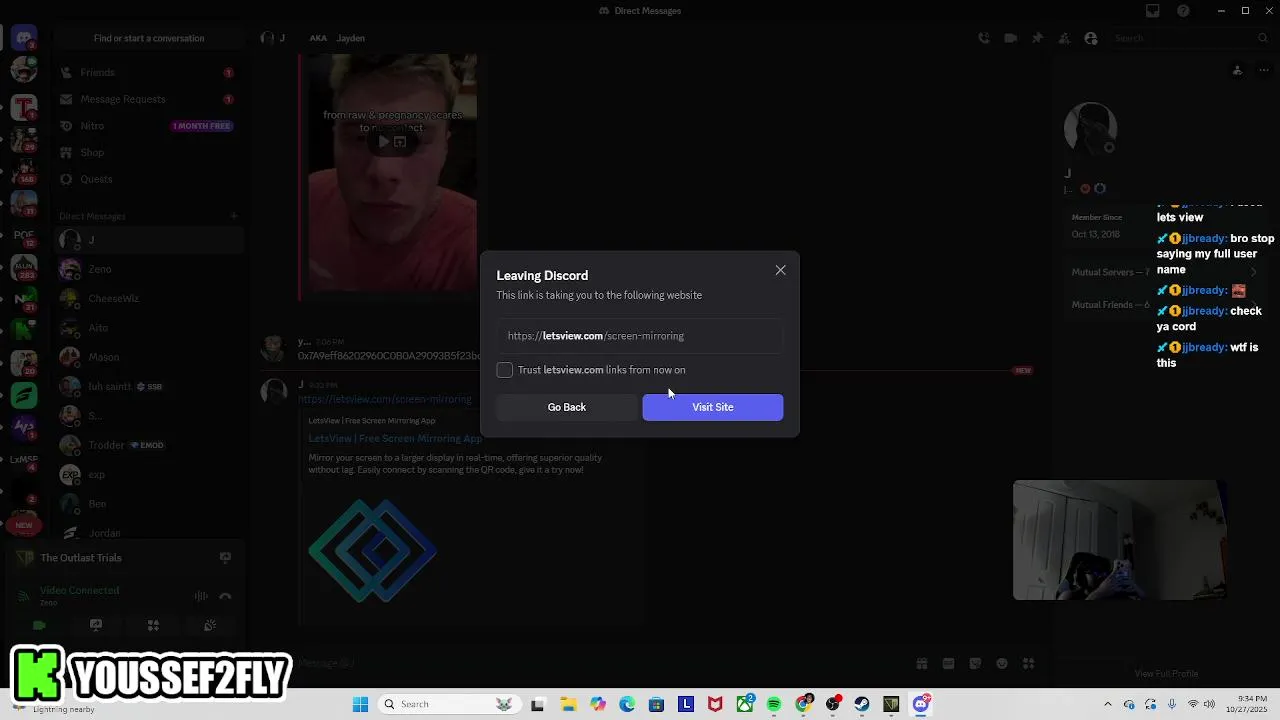Show hidden system tray icons
The image size is (1280, 720).
(1107, 704)
